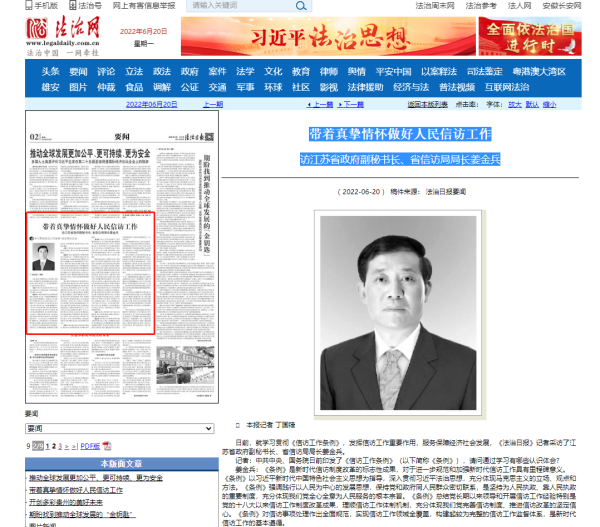600x527 pixels.
Task: Click the 全面依法治国进行时 banner
Action: click(x=530, y=36)
